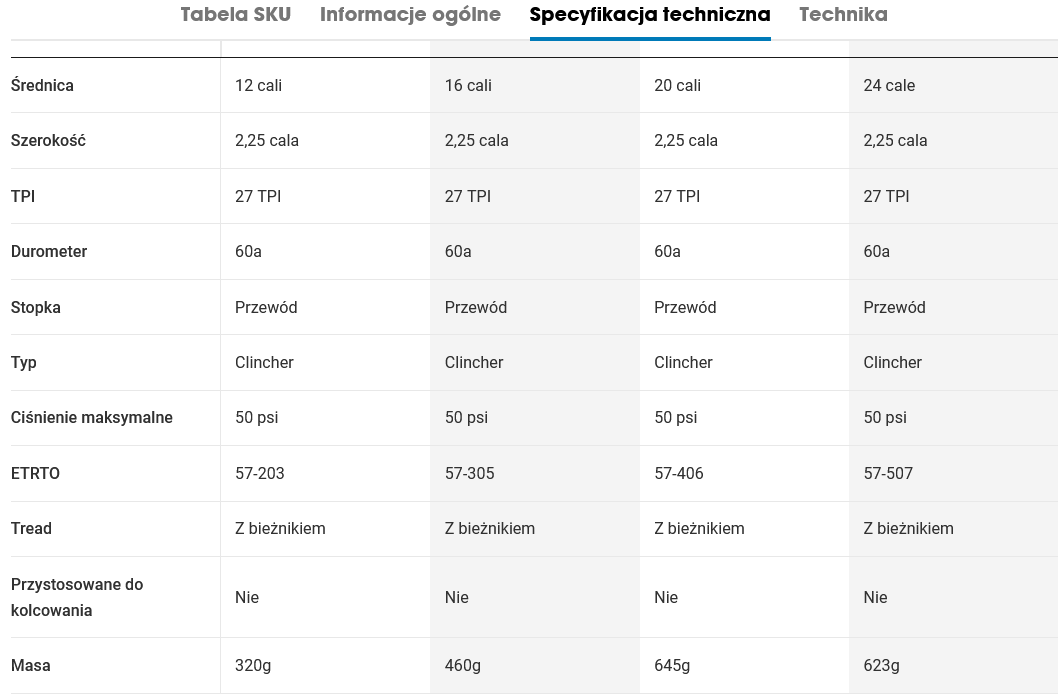This screenshot has height=696, width=1060.
Task: Click the 320g mass cell
Action: click(x=253, y=665)
